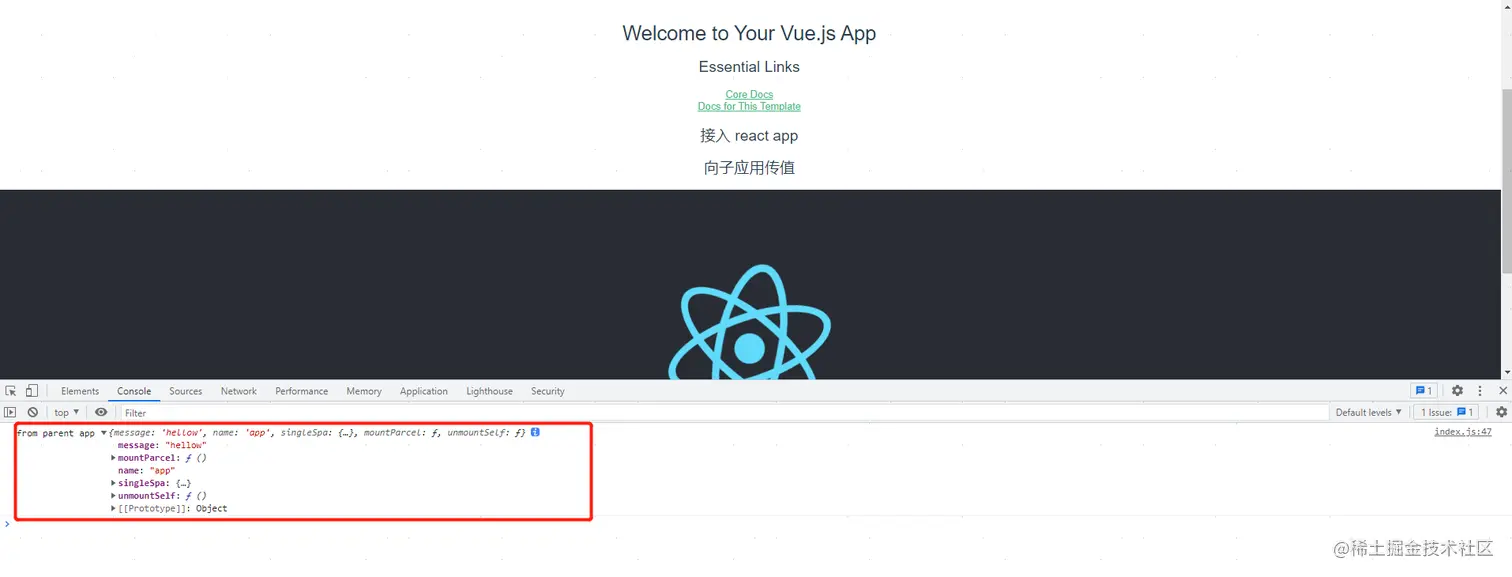Open the Sources tab
Screen dimensions: 1512x577
(186, 391)
